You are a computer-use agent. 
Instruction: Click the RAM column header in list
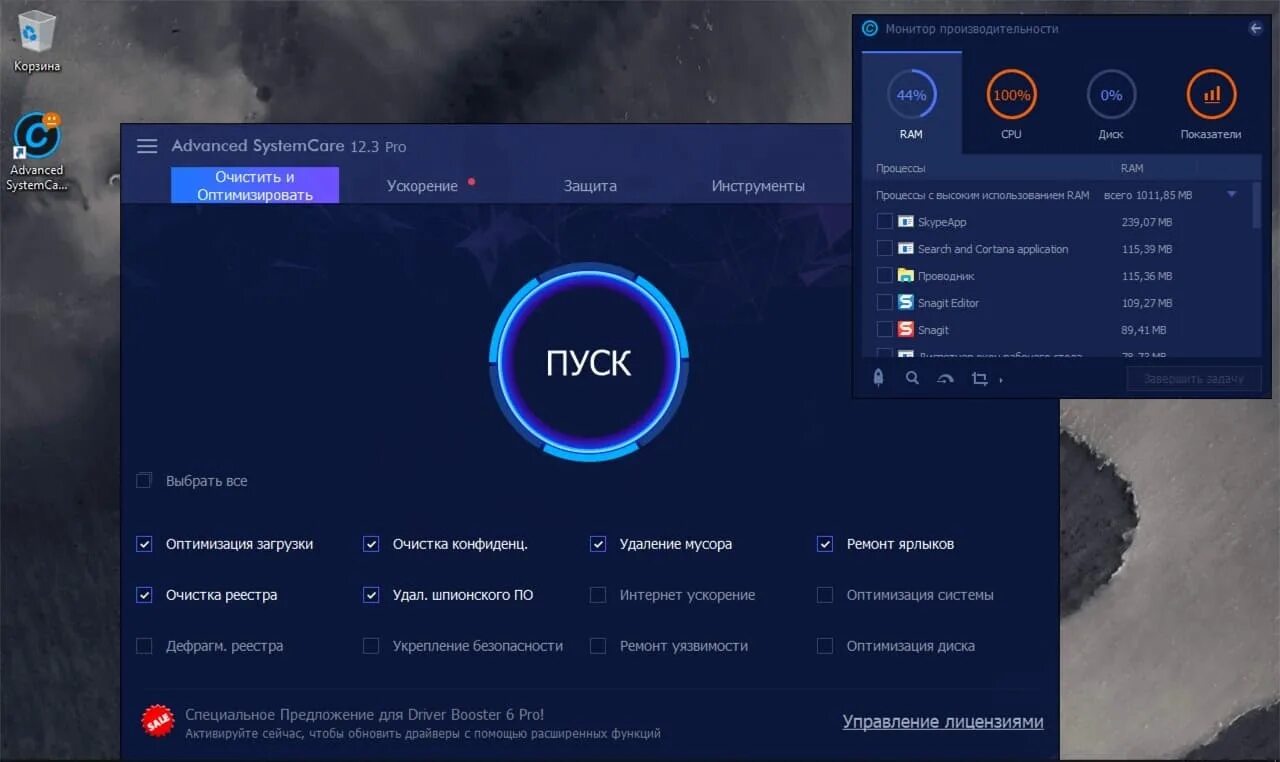click(x=1132, y=168)
